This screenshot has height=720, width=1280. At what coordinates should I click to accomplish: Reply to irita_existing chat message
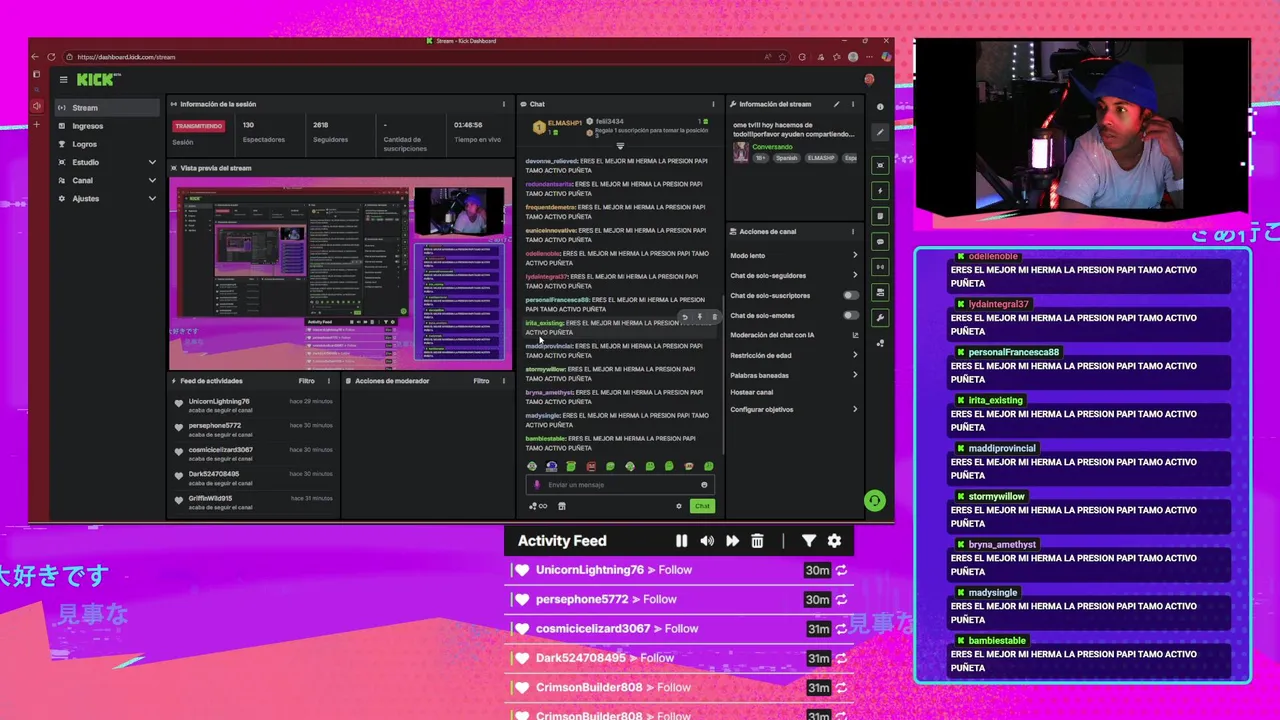click(x=685, y=317)
